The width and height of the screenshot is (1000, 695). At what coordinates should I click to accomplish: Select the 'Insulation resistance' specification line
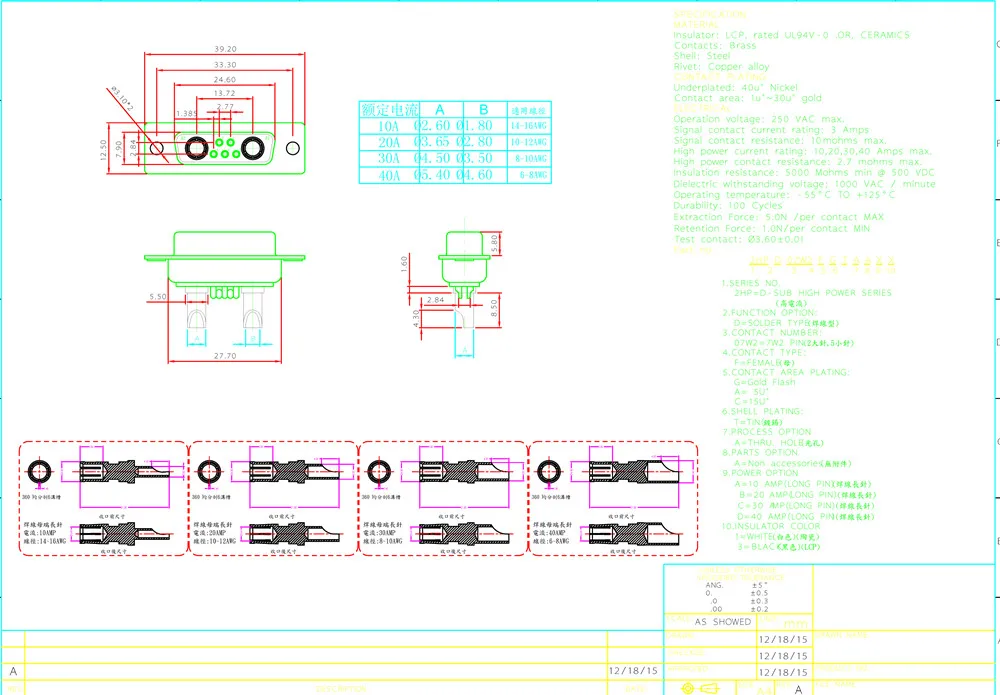[x=804, y=173]
